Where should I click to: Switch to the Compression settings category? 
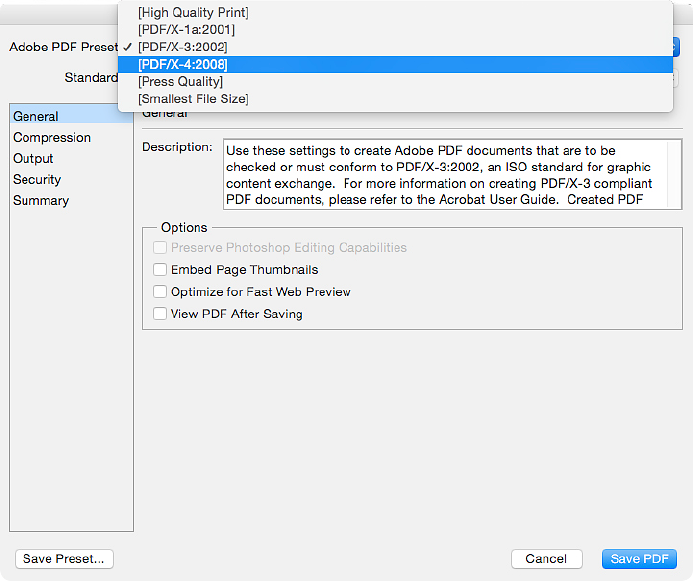pyautogui.click(x=71, y=137)
